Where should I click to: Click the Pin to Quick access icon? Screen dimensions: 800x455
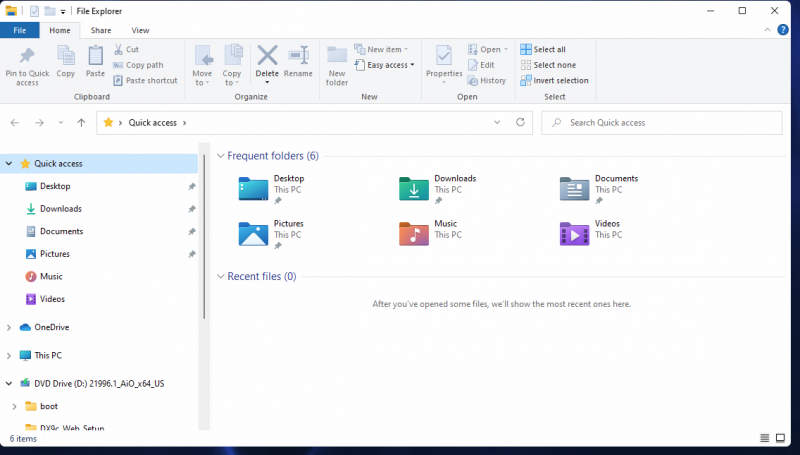27,56
